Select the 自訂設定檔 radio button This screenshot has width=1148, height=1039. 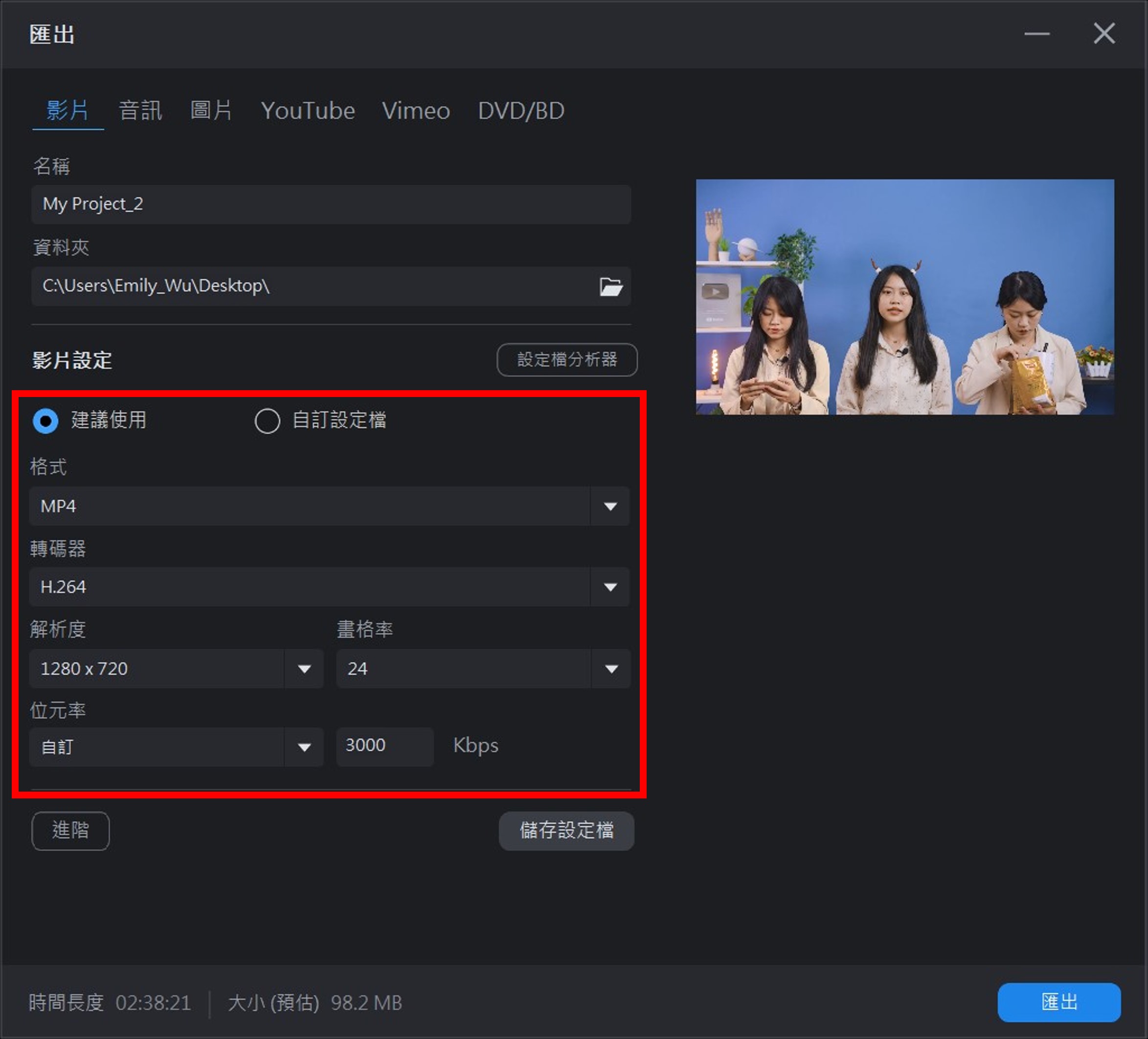coord(267,421)
